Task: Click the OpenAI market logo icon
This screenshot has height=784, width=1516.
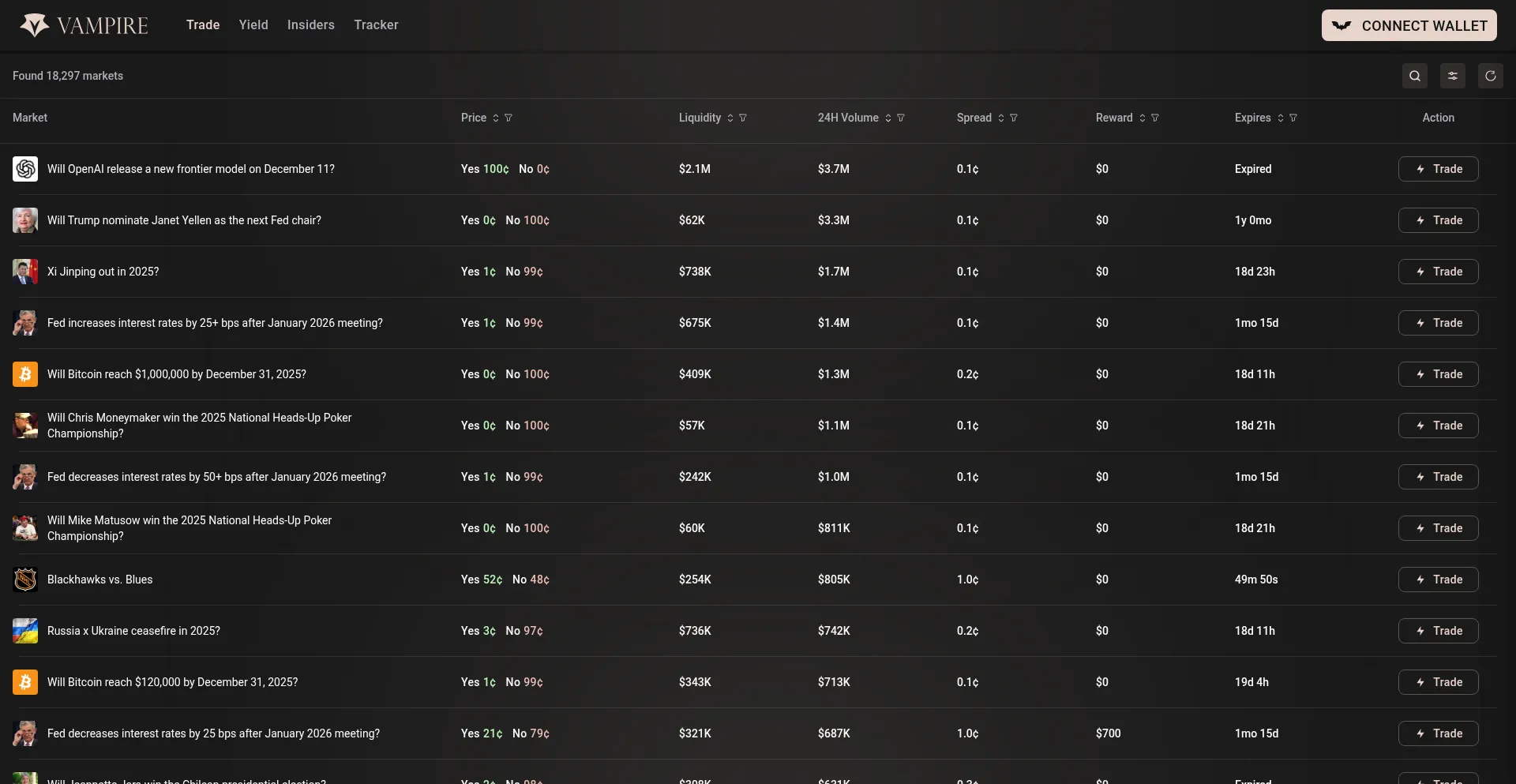Action: tap(25, 169)
